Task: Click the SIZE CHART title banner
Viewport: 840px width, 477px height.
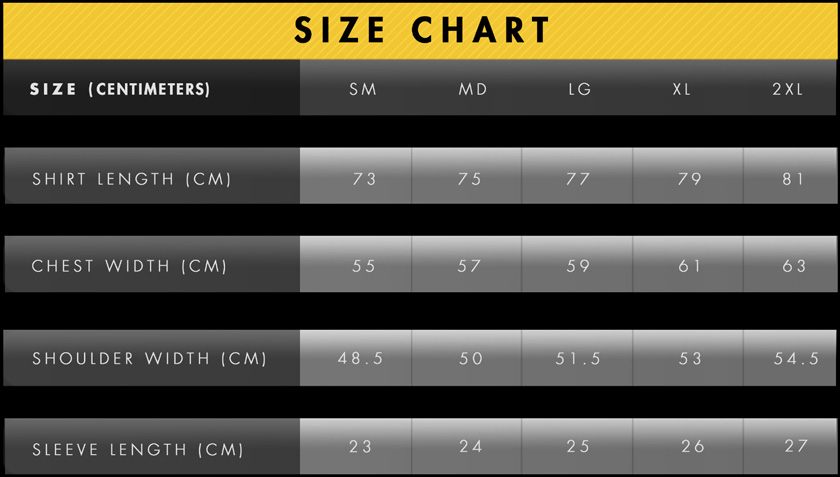Action: tap(420, 30)
